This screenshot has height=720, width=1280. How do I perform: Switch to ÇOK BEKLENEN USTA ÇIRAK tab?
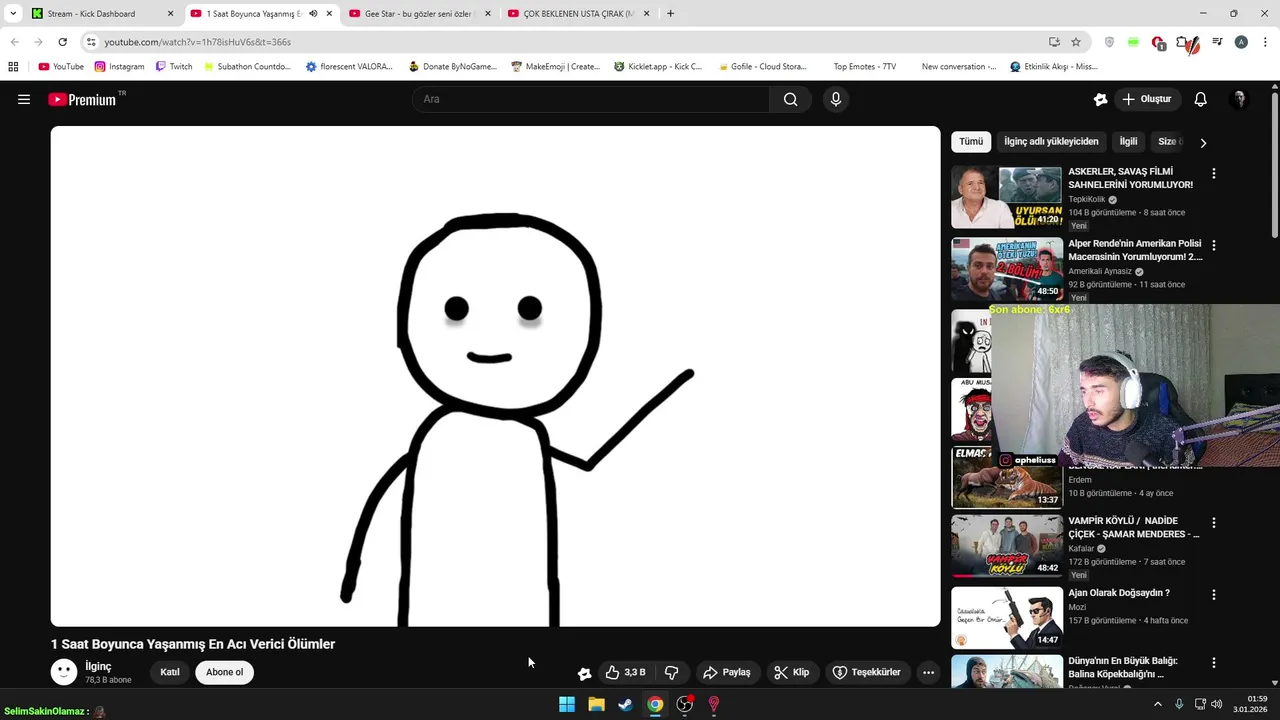tap(579, 14)
